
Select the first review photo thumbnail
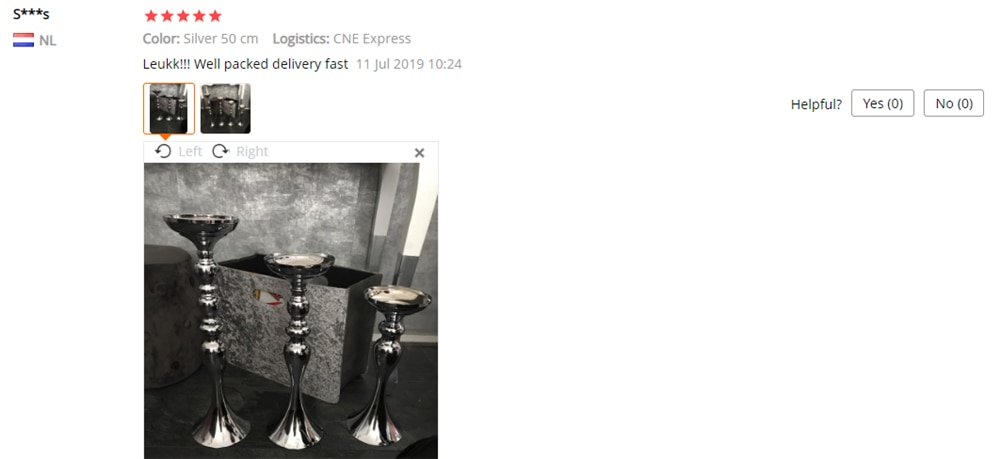point(169,108)
